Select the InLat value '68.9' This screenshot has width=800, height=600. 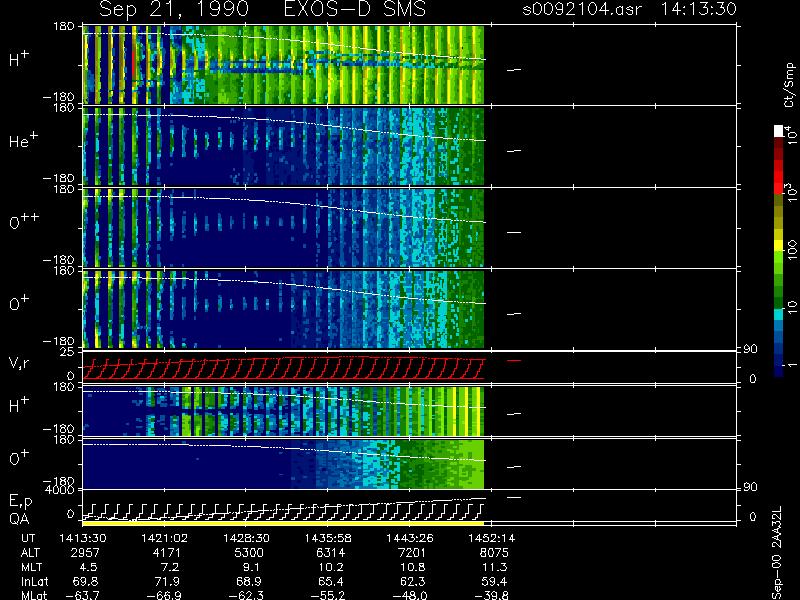coord(249,582)
